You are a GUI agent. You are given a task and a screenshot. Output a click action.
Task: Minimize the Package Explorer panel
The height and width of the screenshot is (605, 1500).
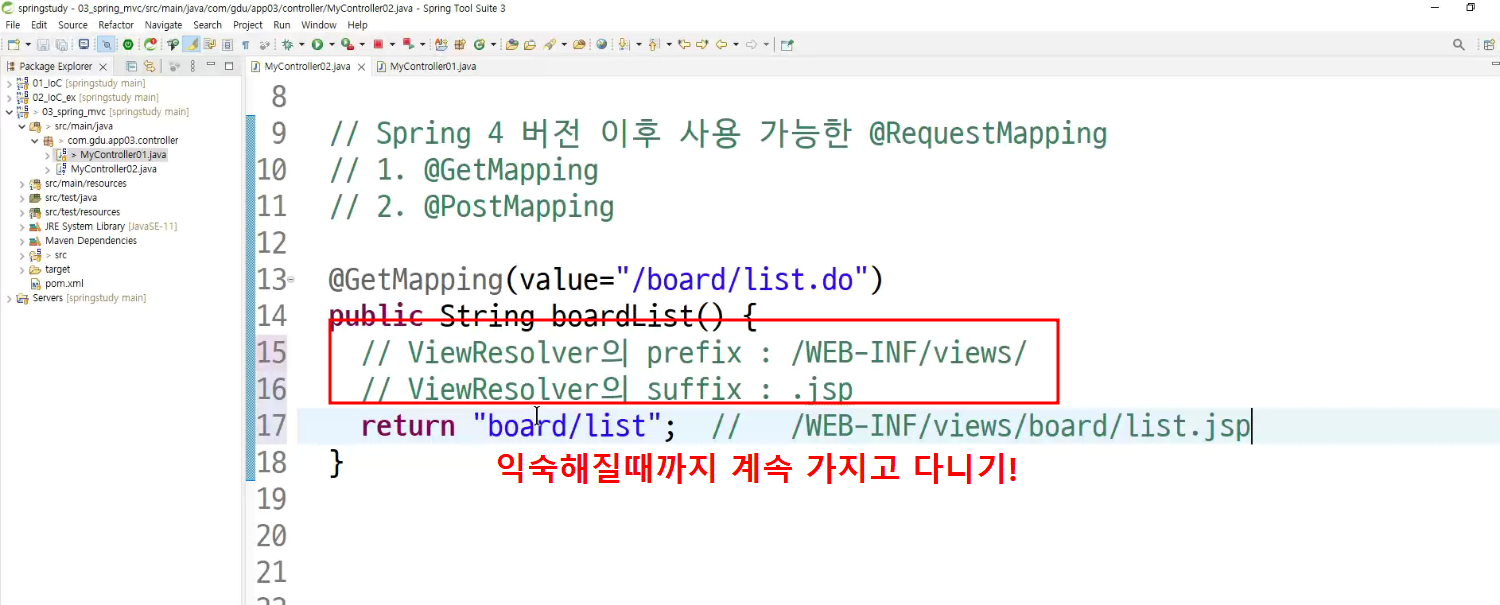click(211, 65)
